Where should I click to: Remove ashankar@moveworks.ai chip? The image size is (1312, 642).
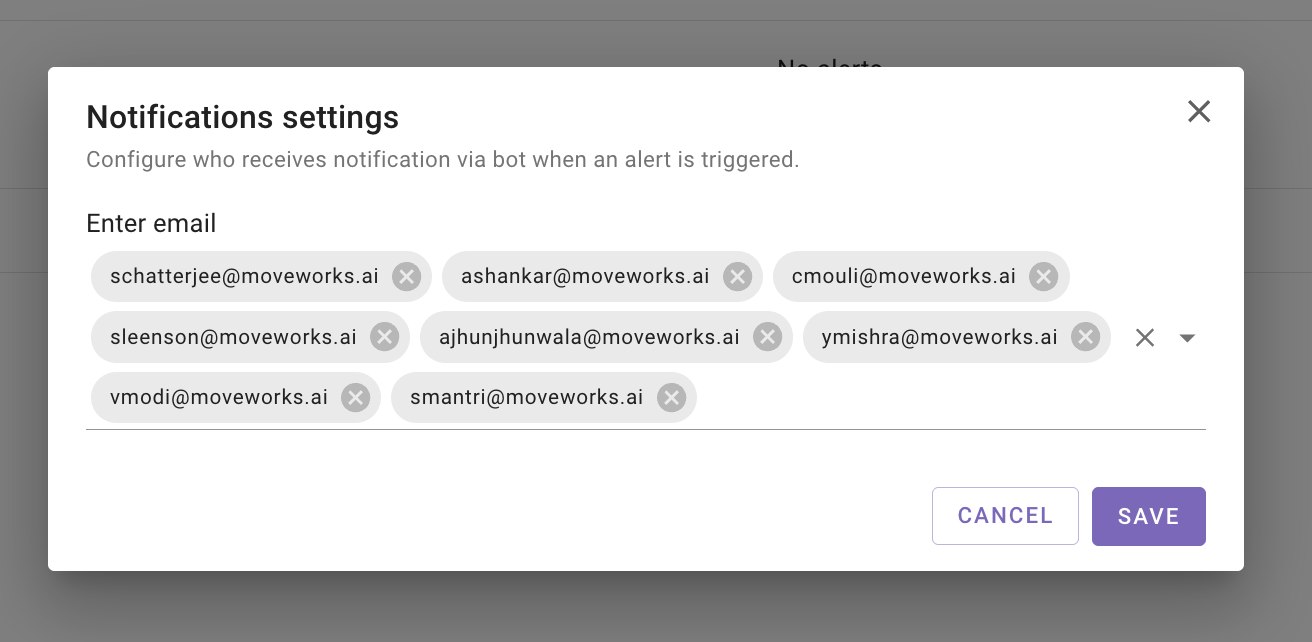point(737,277)
